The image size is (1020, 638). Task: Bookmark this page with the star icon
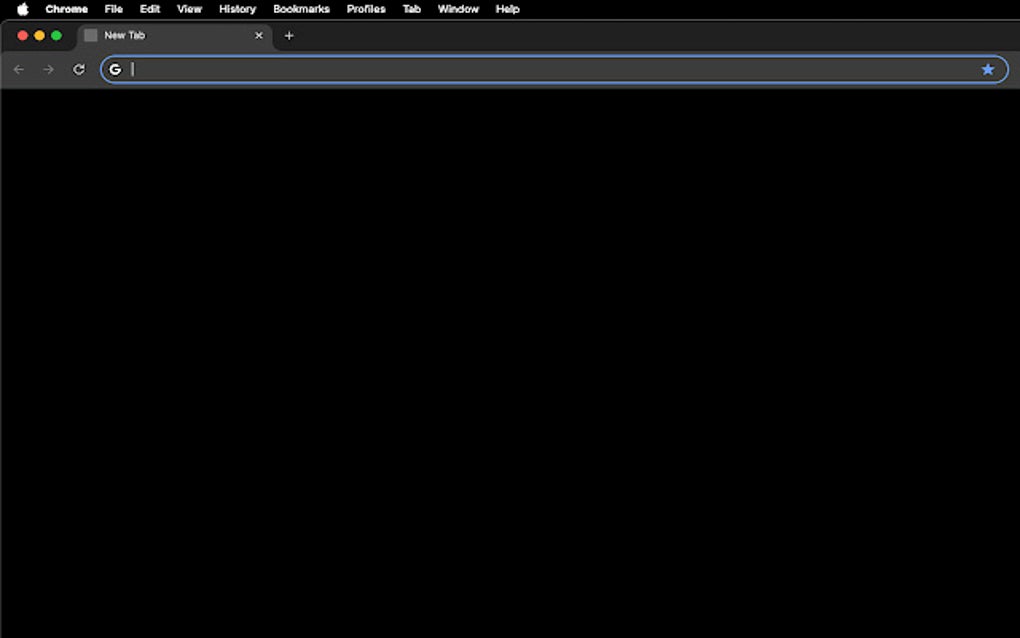pyautogui.click(x=988, y=69)
